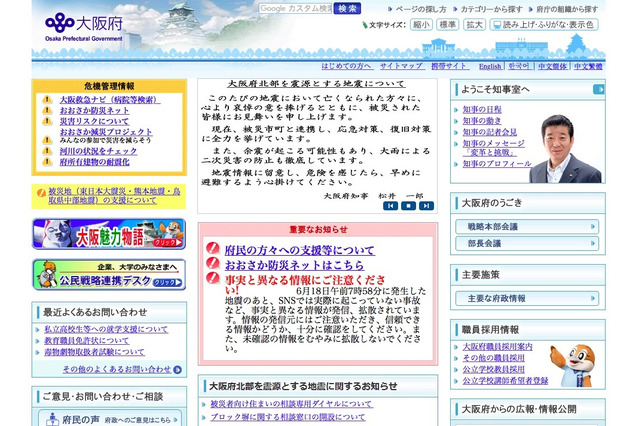Open おおさか防災ネットはこちら link
This screenshot has height=426, width=640.
coord(294,265)
